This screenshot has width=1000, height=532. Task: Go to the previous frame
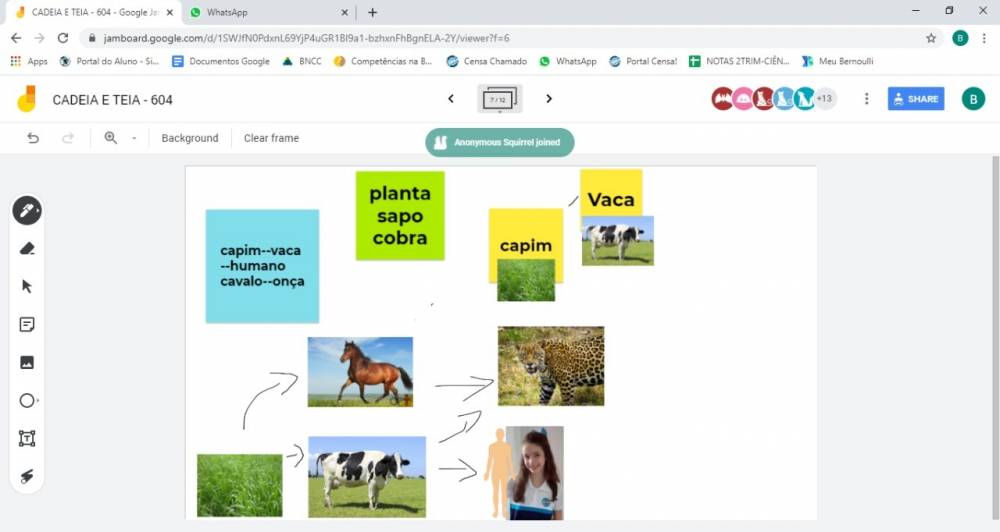[451, 99]
